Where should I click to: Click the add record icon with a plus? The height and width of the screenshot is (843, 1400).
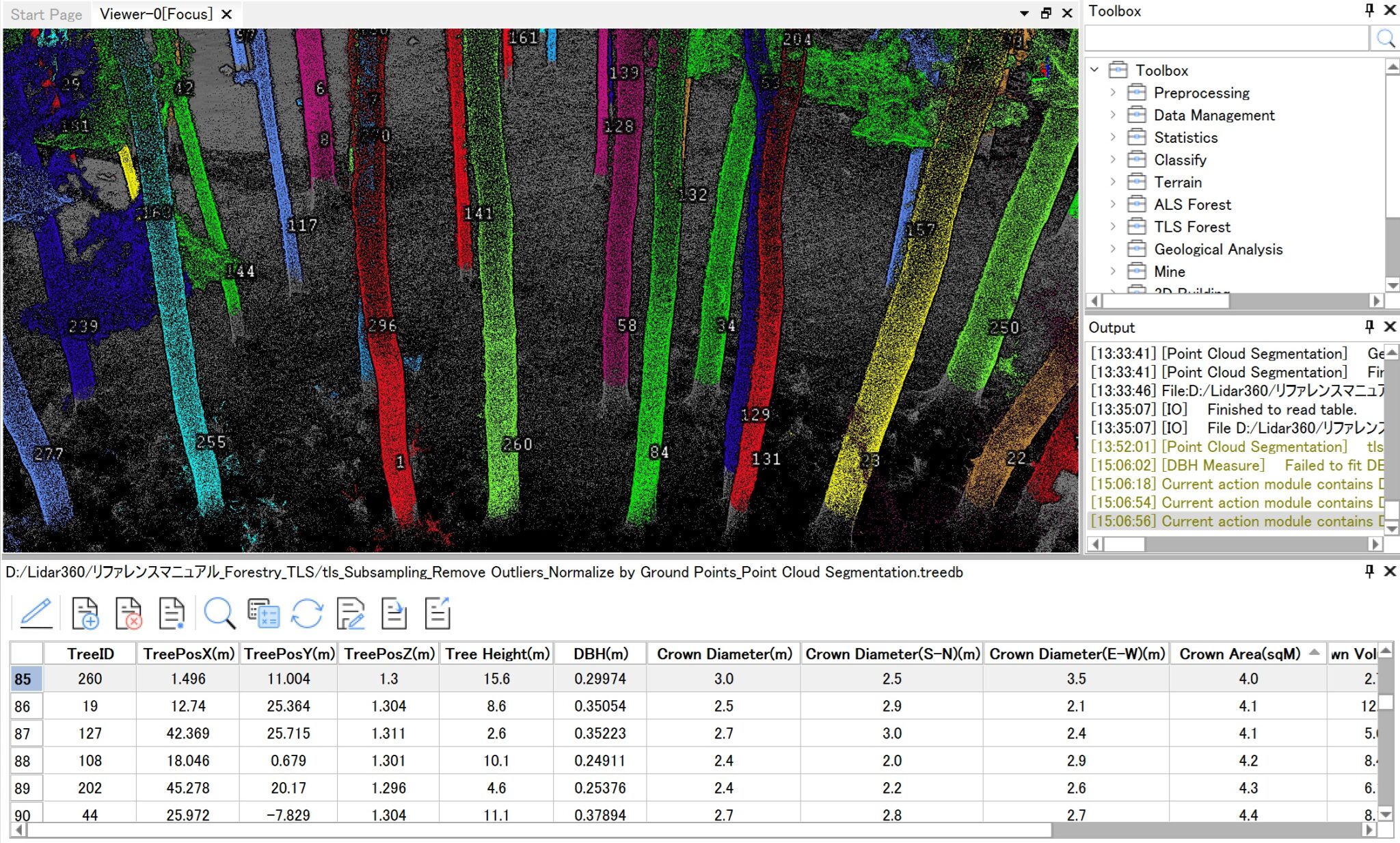click(85, 613)
